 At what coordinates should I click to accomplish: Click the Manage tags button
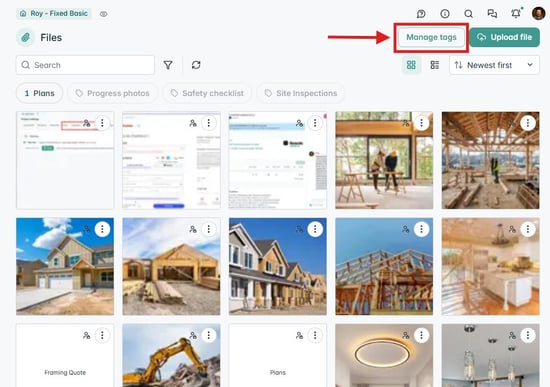(x=431, y=37)
